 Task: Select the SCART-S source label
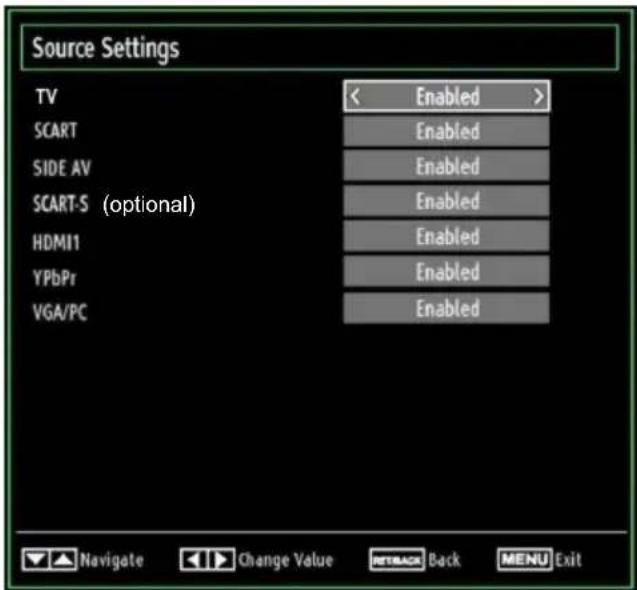click(x=61, y=203)
